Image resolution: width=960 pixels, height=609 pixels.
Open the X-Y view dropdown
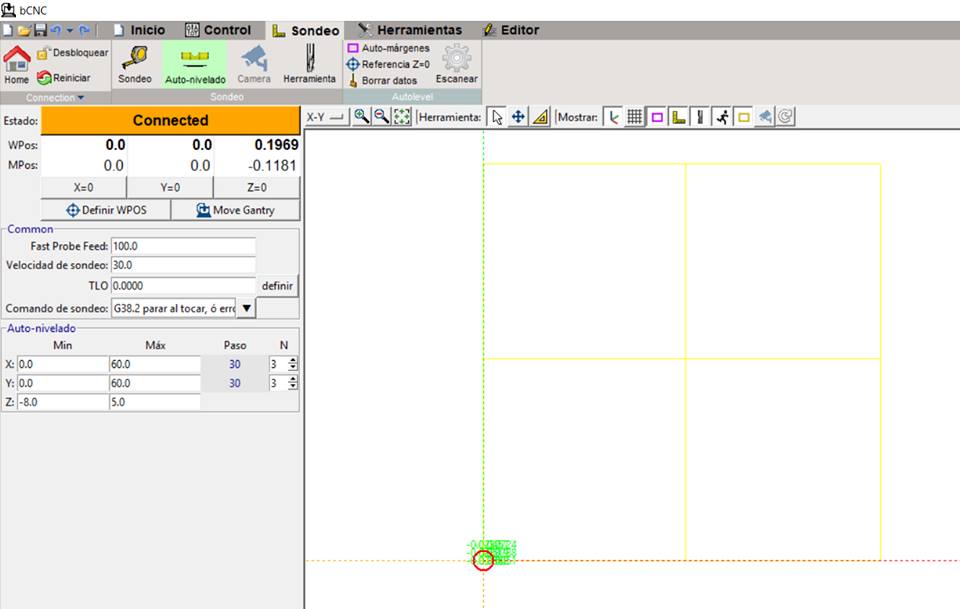click(325, 117)
